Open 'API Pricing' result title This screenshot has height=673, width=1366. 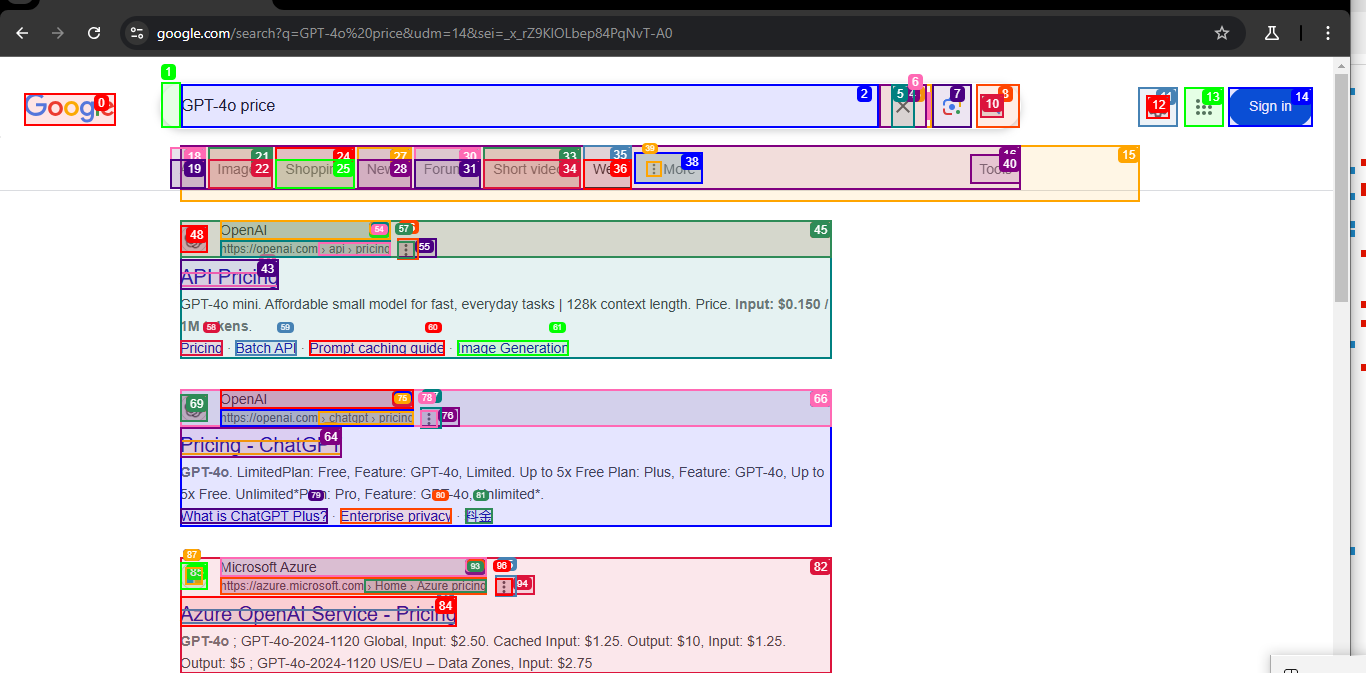(229, 276)
